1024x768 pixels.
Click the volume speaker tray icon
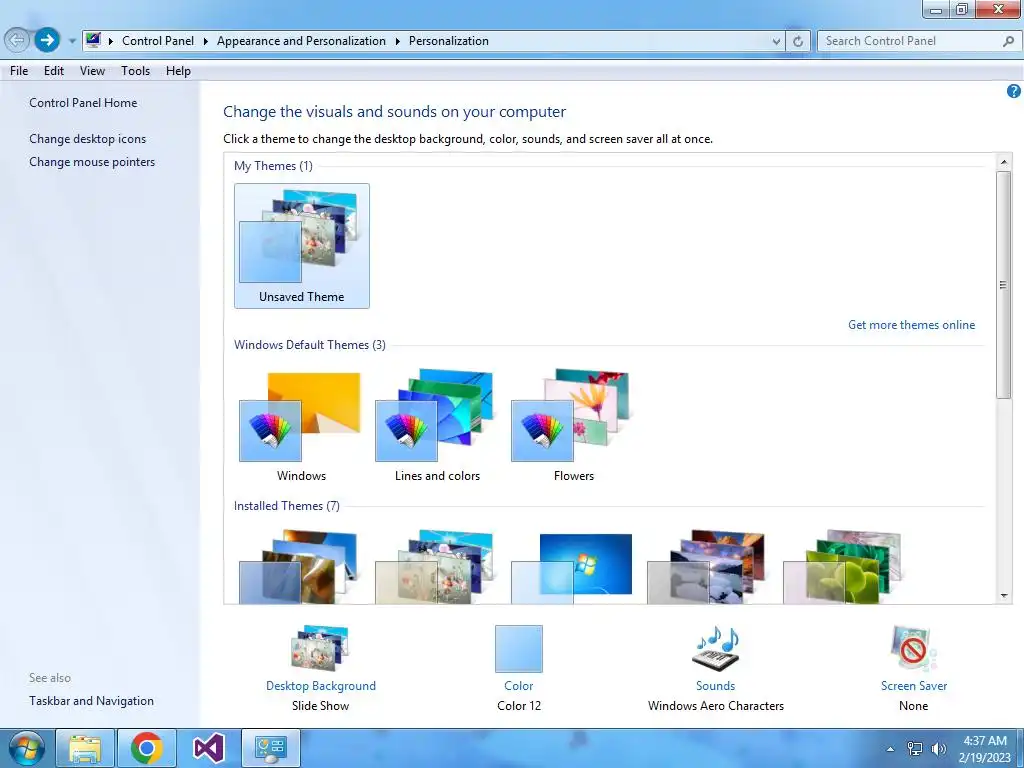(x=939, y=748)
